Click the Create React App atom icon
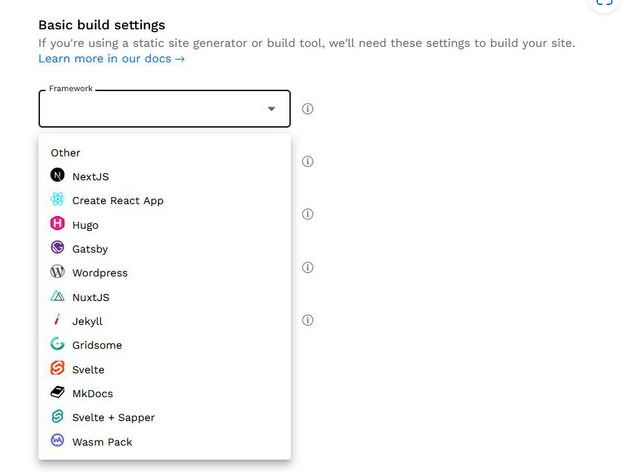 (x=58, y=200)
